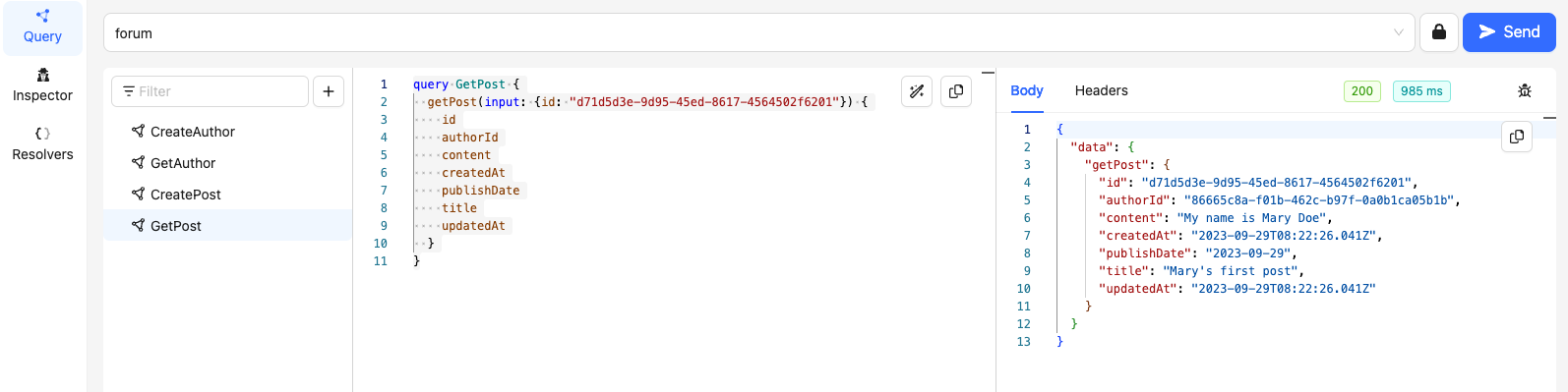Click the response "getPost" key
The height and width of the screenshot is (392, 1568).
click(x=1116, y=165)
